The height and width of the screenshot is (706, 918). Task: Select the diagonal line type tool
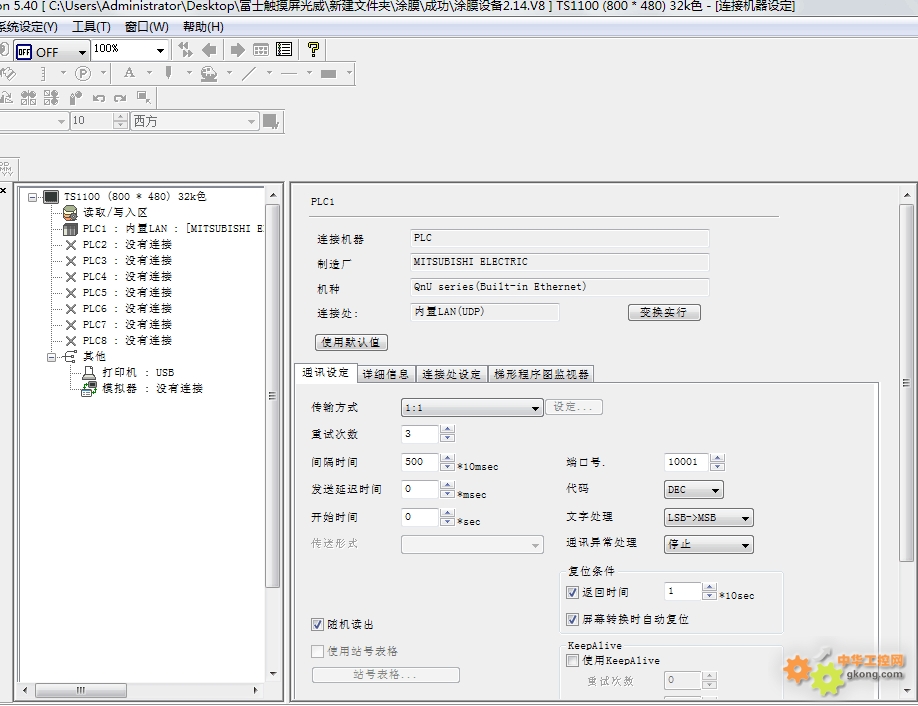click(x=249, y=73)
